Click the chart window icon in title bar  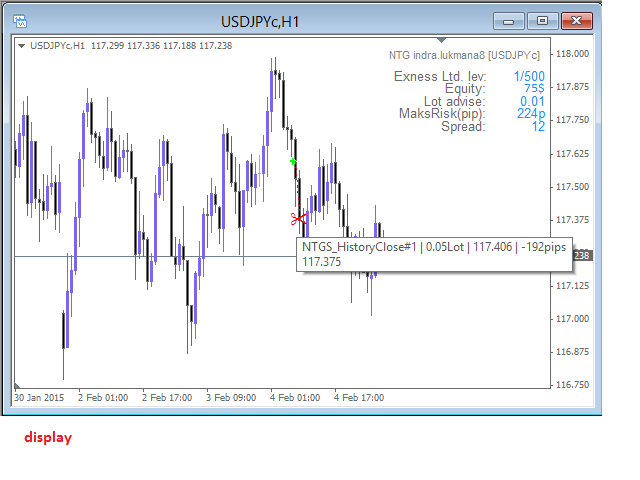(20, 21)
